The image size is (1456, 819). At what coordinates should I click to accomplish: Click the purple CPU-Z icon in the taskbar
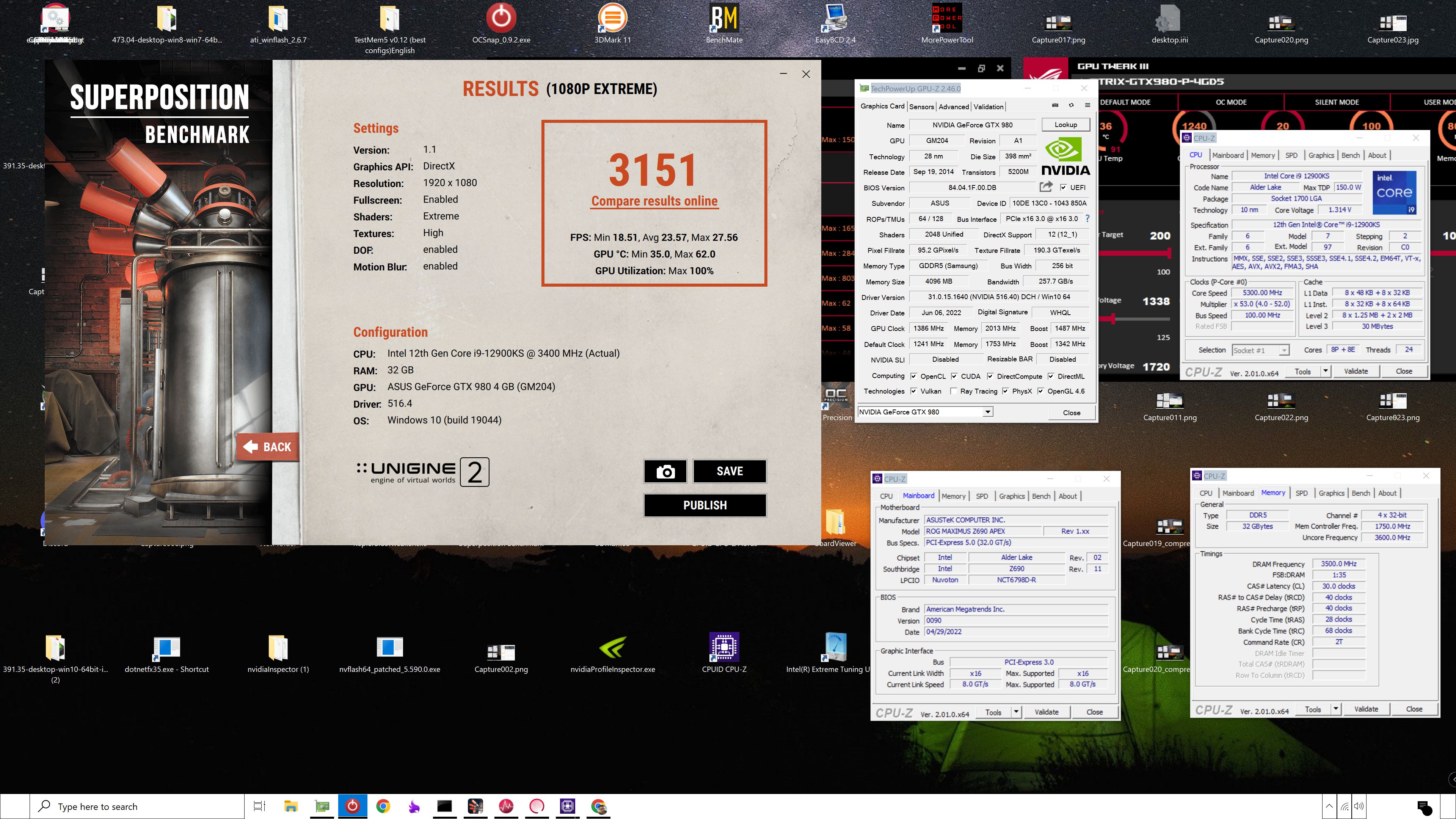[x=568, y=806]
